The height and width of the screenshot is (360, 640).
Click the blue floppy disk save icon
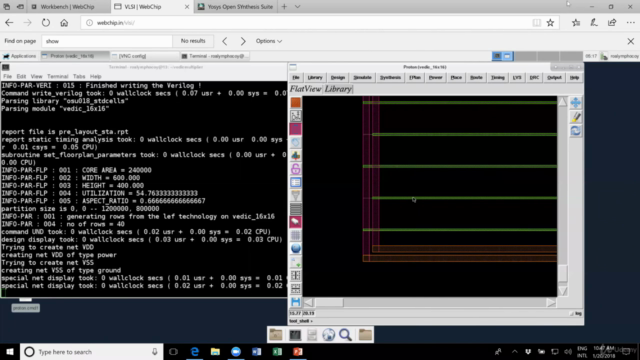click(296, 302)
